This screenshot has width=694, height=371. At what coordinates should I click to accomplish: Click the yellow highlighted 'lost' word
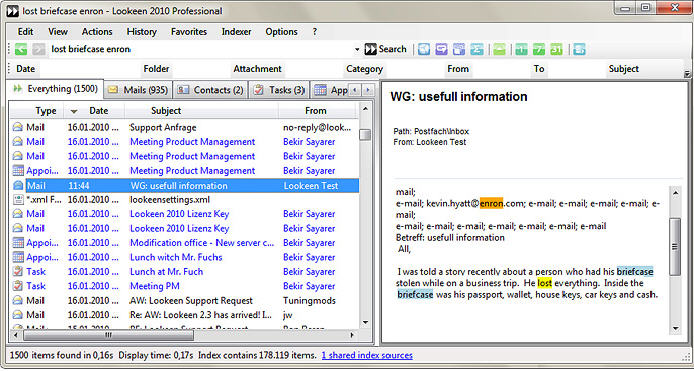coord(545,283)
